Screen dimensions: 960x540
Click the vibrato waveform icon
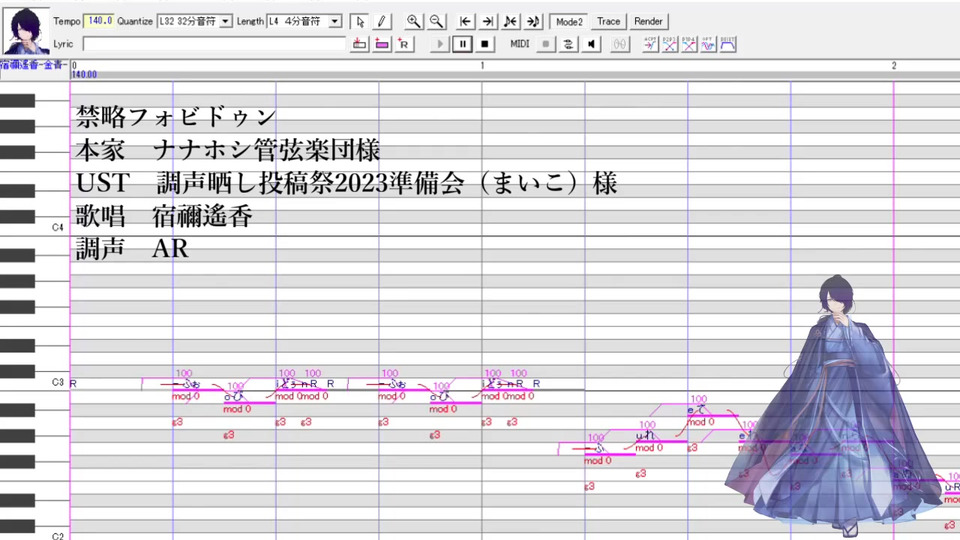pyautogui.click(x=708, y=44)
